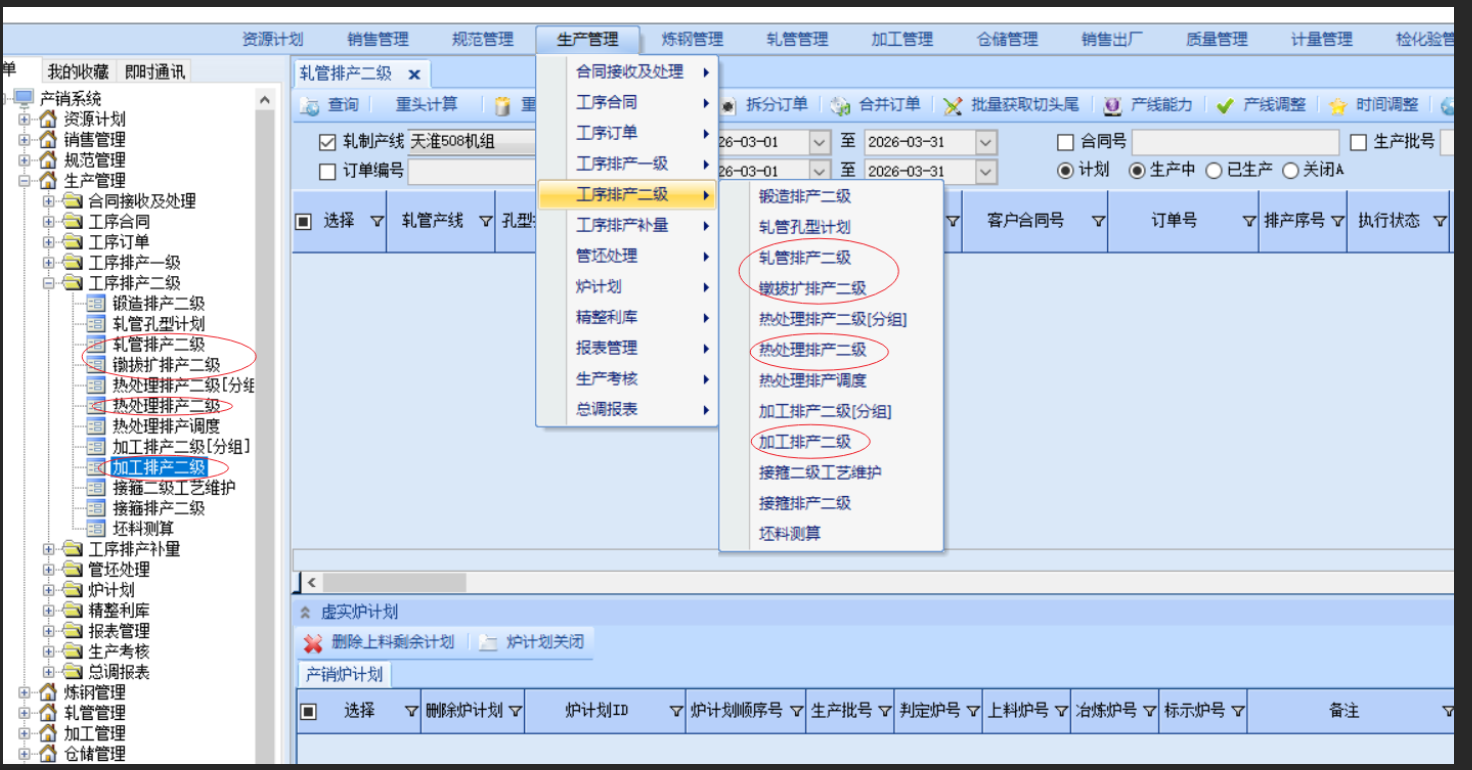Enable the 合同号 checkbox

1066,142
